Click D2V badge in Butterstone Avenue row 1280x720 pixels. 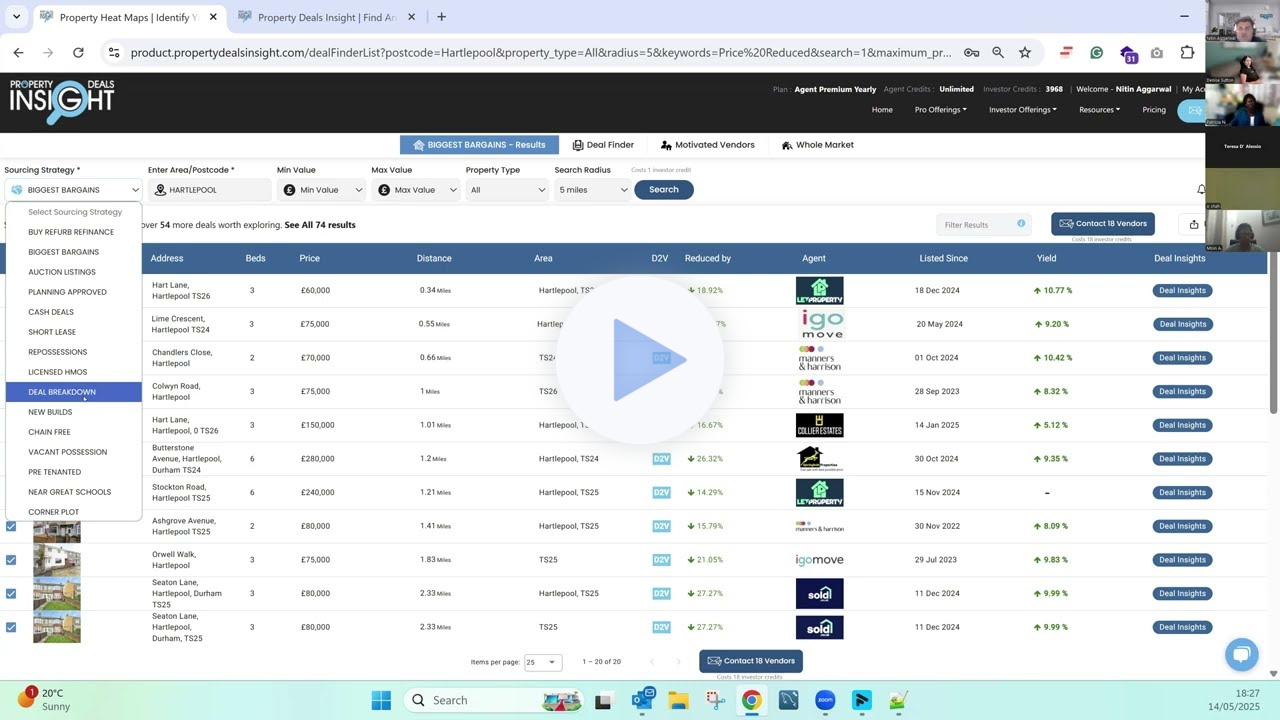coord(661,459)
